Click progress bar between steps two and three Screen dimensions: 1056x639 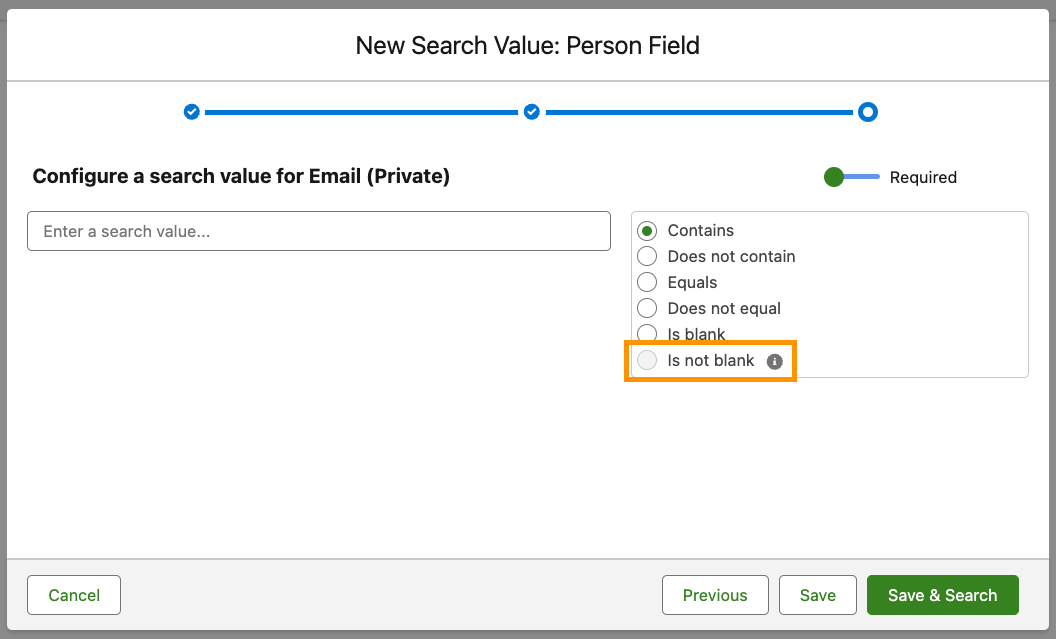point(700,112)
